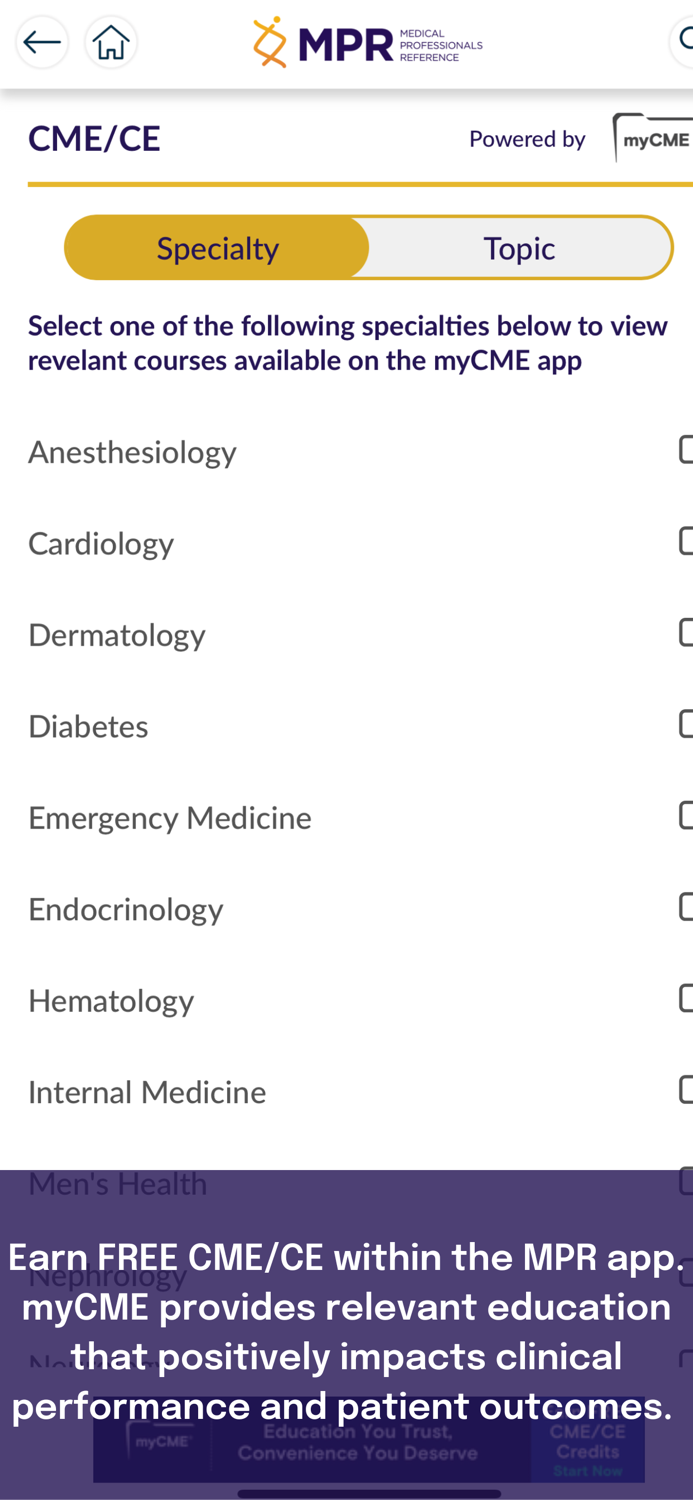693x1500 pixels.
Task: Check the box beside Diabetes
Action: (688, 724)
